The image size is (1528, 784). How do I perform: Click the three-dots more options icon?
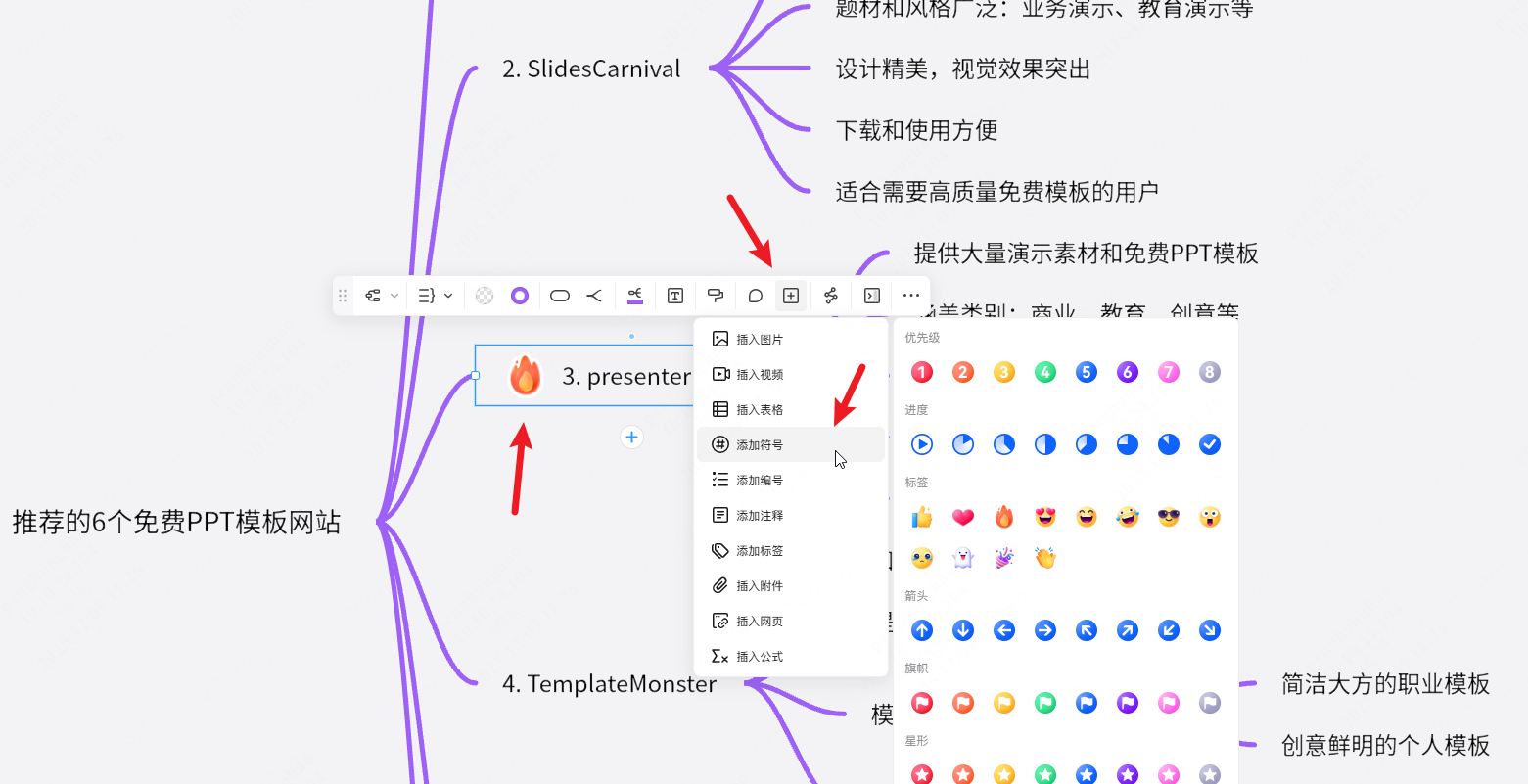(911, 296)
